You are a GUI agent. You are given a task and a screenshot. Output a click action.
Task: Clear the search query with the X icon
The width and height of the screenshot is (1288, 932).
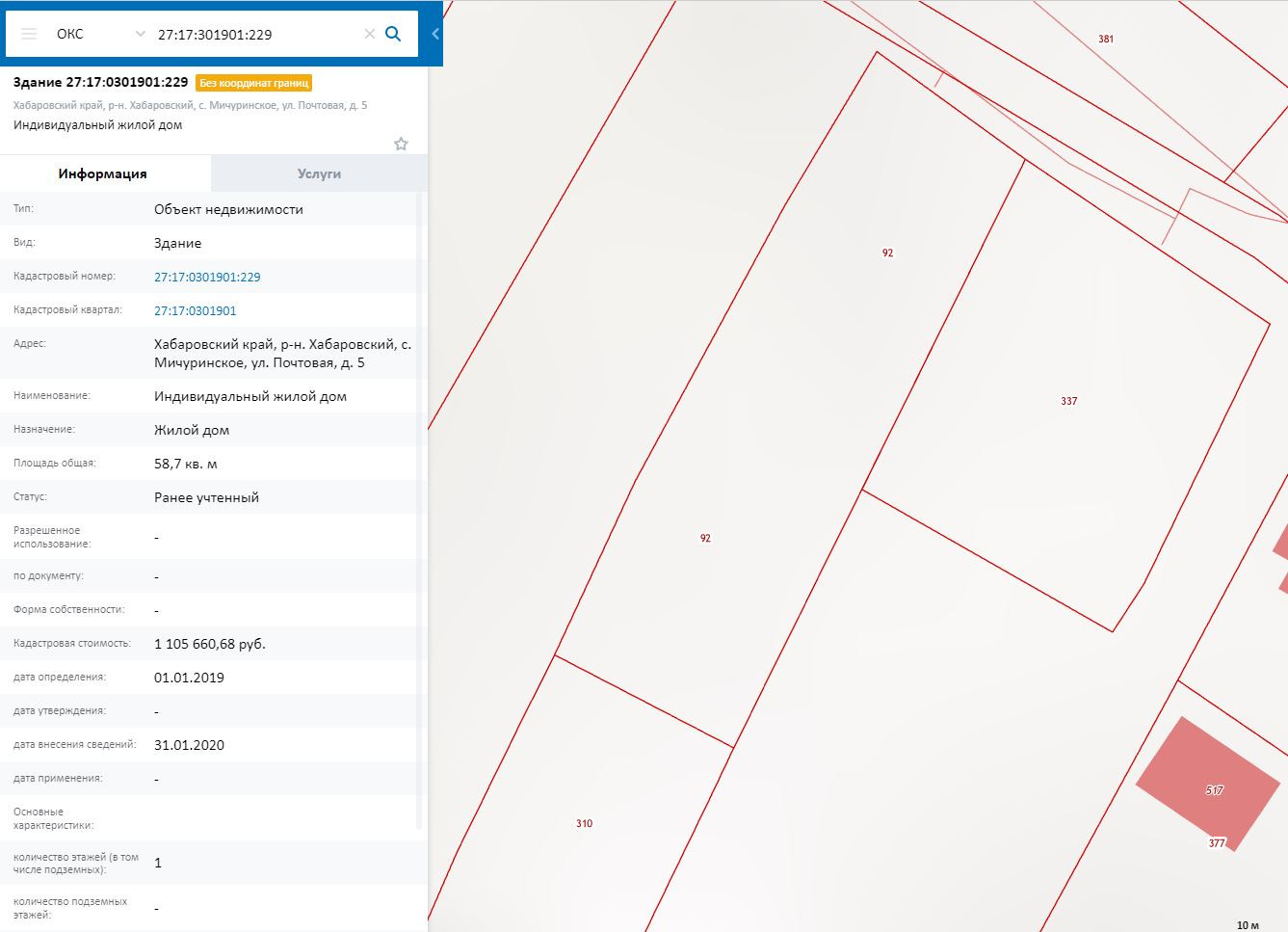click(x=369, y=34)
